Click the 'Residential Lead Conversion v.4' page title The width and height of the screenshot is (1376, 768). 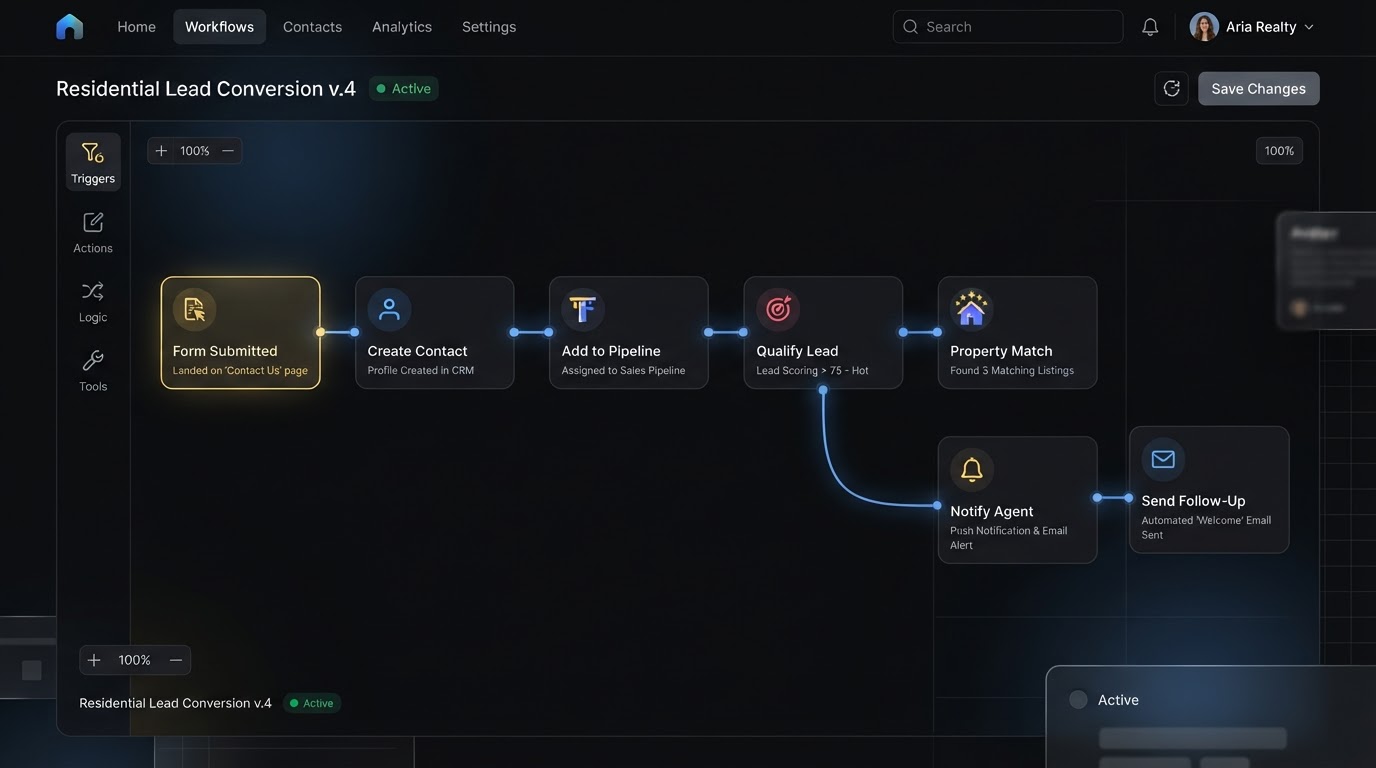click(x=206, y=88)
